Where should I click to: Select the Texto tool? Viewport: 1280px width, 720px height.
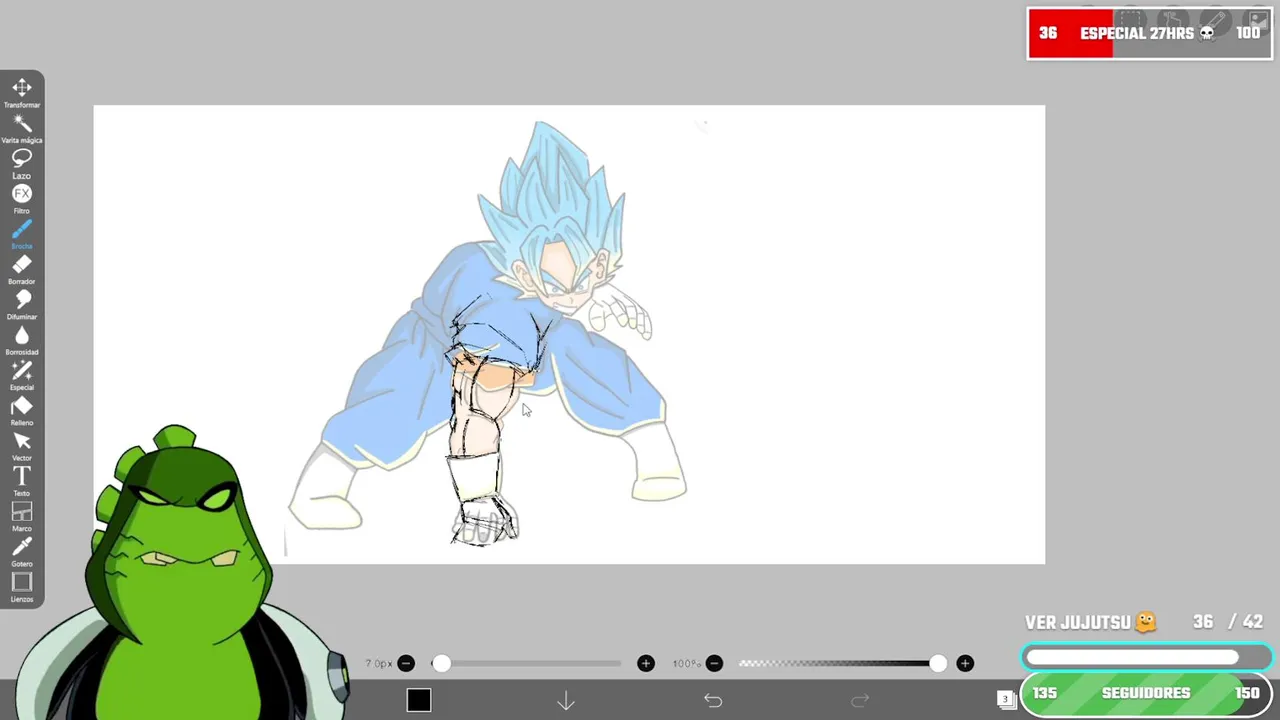[x=22, y=481]
